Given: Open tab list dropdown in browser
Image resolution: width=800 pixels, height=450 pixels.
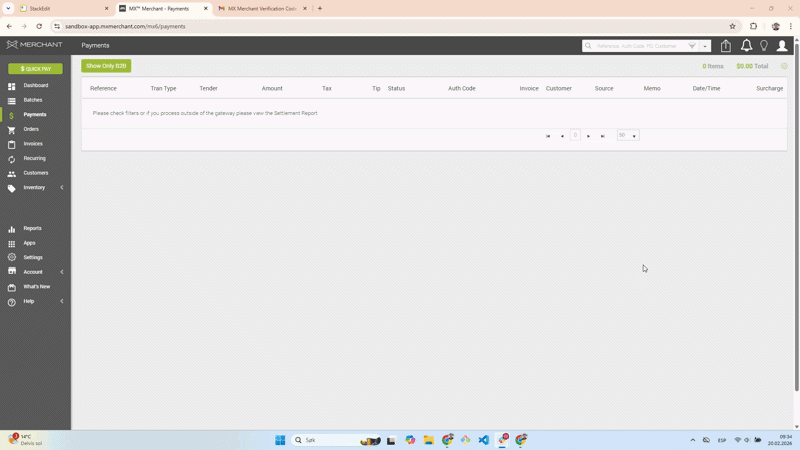Looking at the screenshot, I should tap(8, 9).
